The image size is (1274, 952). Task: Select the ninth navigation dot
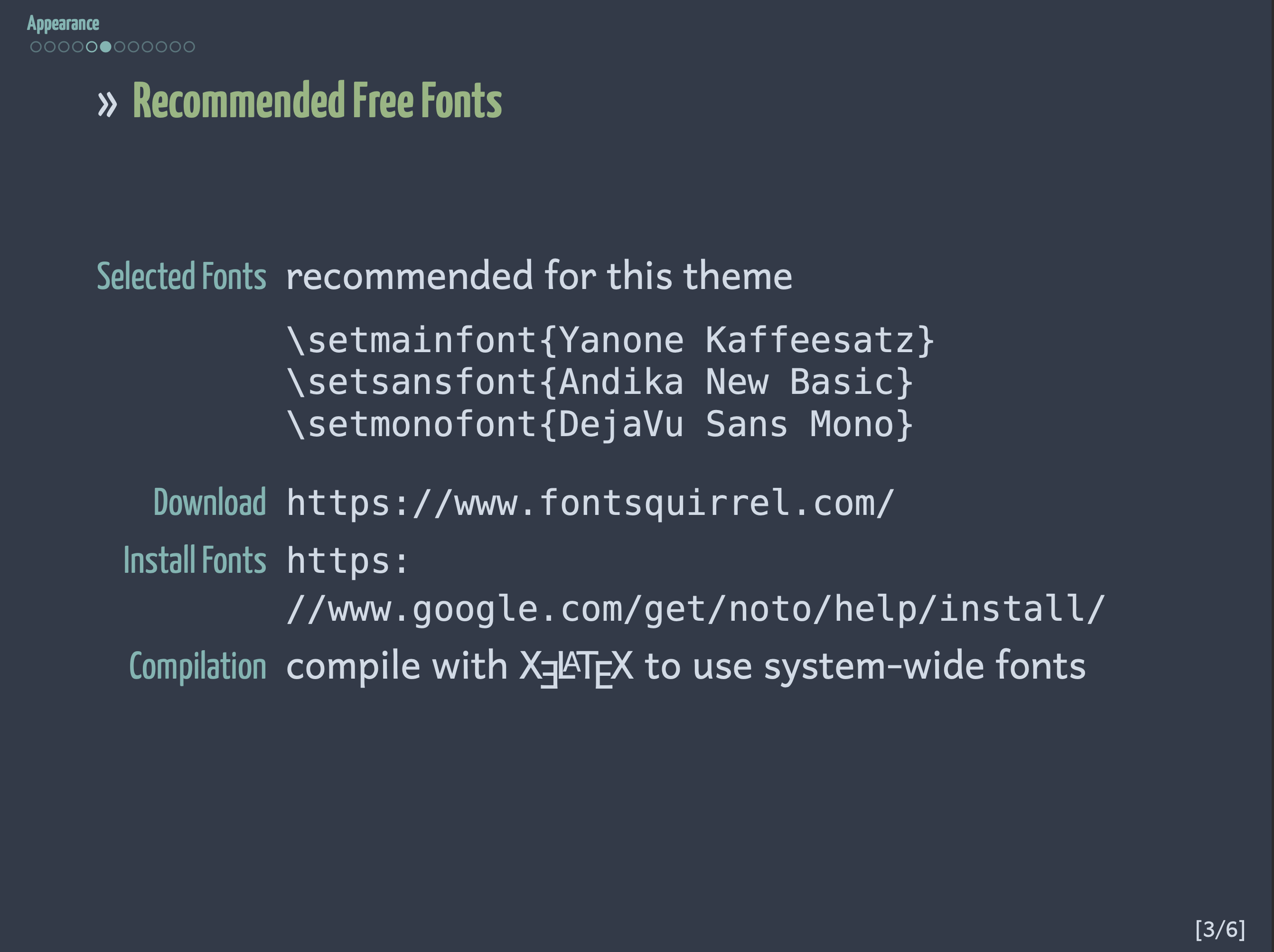148,47
